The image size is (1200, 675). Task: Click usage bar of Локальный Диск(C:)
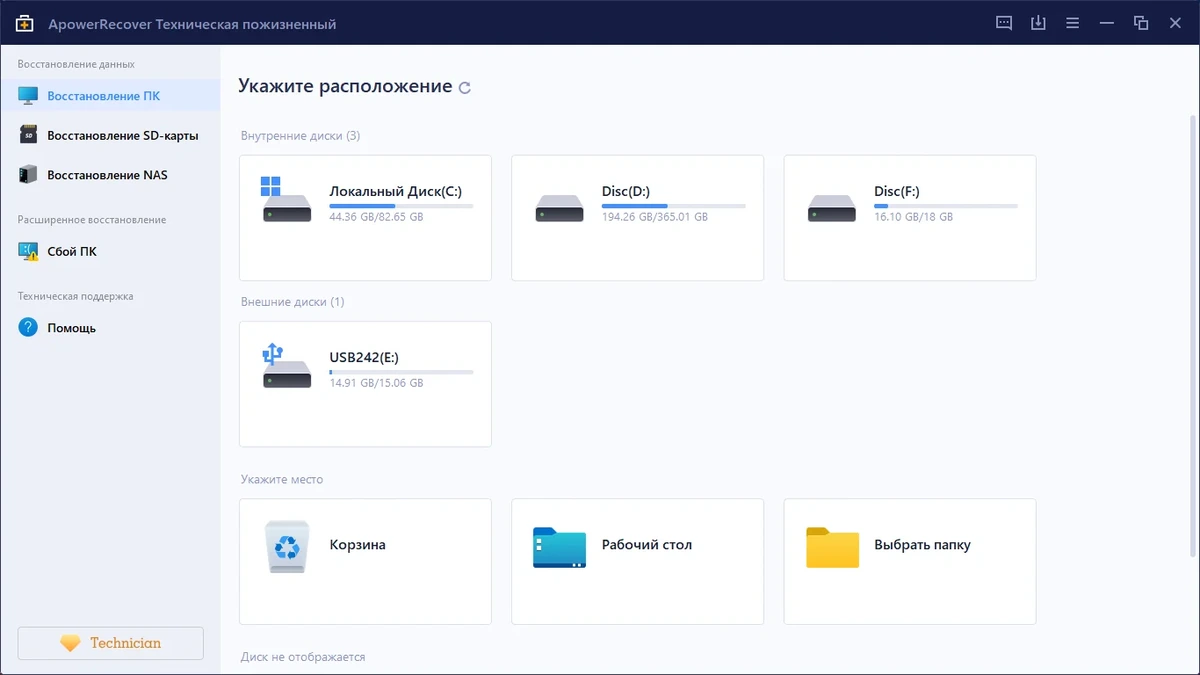pos(401,205)
